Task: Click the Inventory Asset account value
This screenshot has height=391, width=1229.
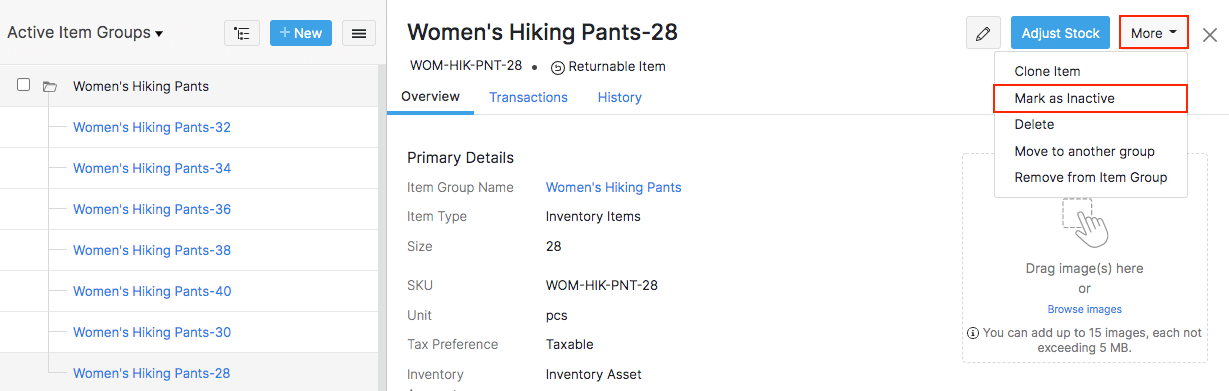Action: [x=594, y=374]
